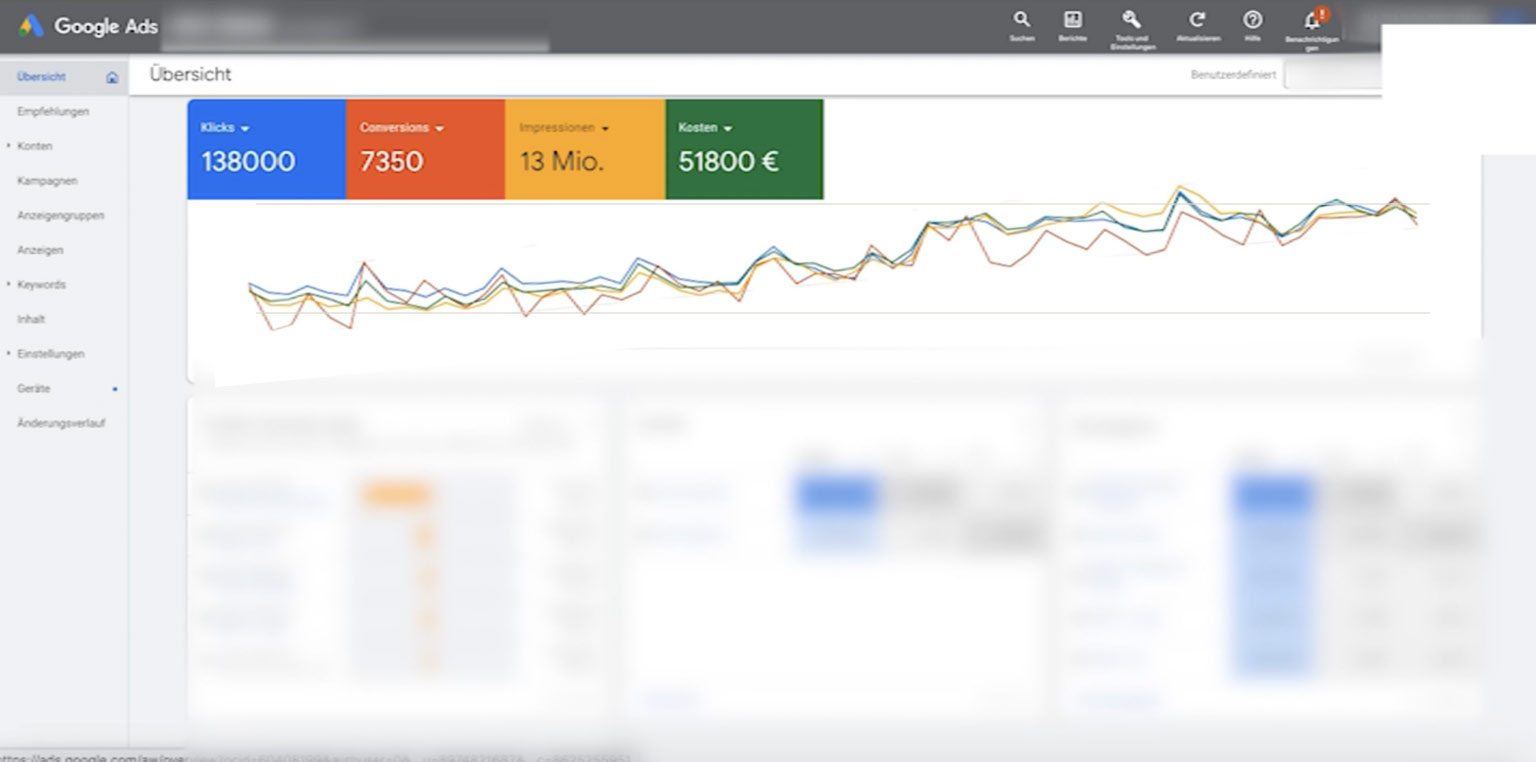1536x762 pixels.
Task: Open the Klicks metric dropdown
Action: 245,128
